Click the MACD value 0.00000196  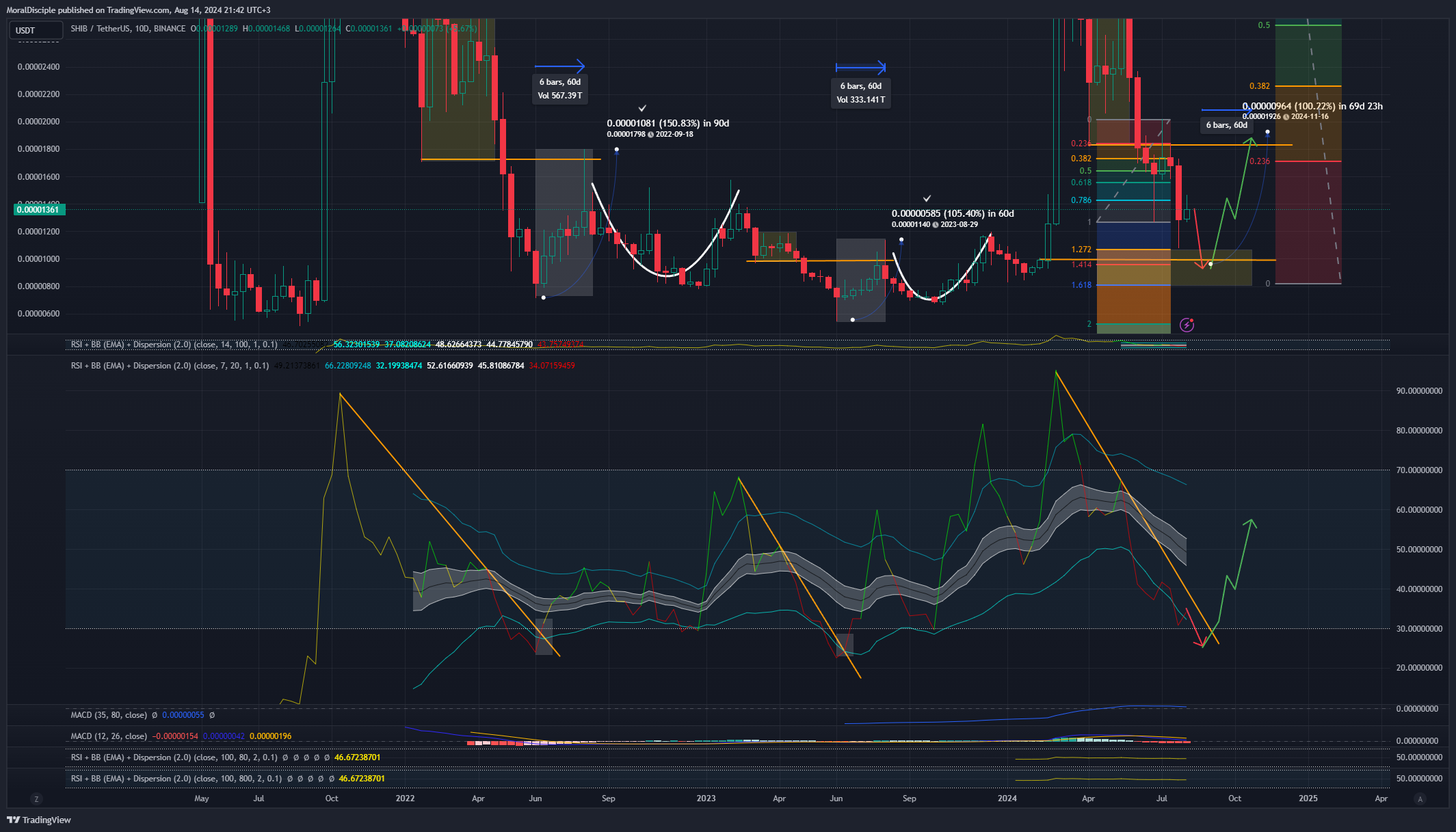click(x=271, y=736)
